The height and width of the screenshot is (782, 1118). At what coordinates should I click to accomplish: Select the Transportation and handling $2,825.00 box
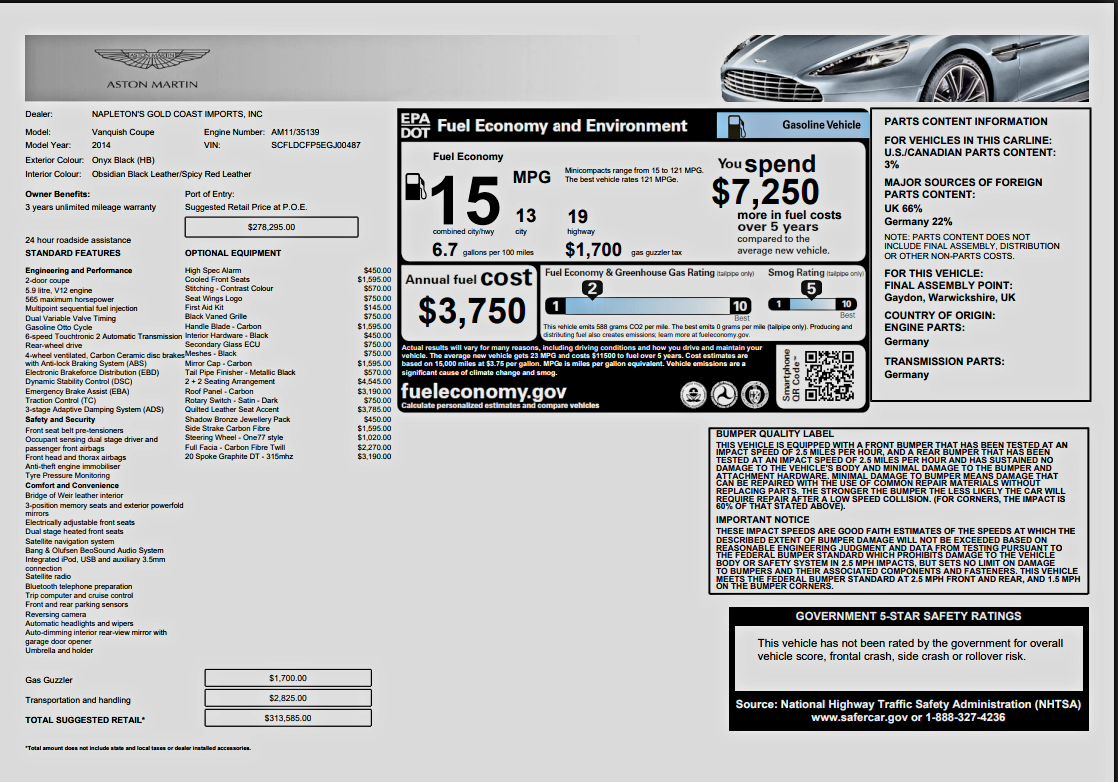[x=288, y=698]
